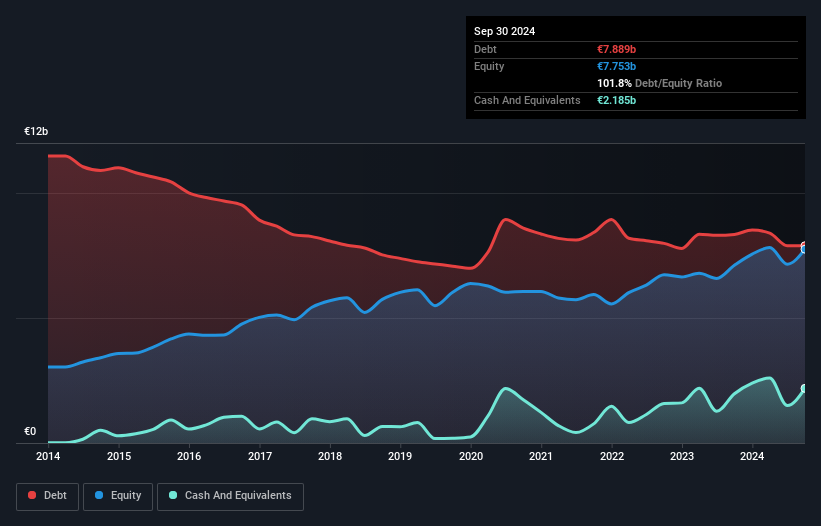
Task: Click the 2015 x-axis label
Action: pyautogui.click(x=119, y=456)
